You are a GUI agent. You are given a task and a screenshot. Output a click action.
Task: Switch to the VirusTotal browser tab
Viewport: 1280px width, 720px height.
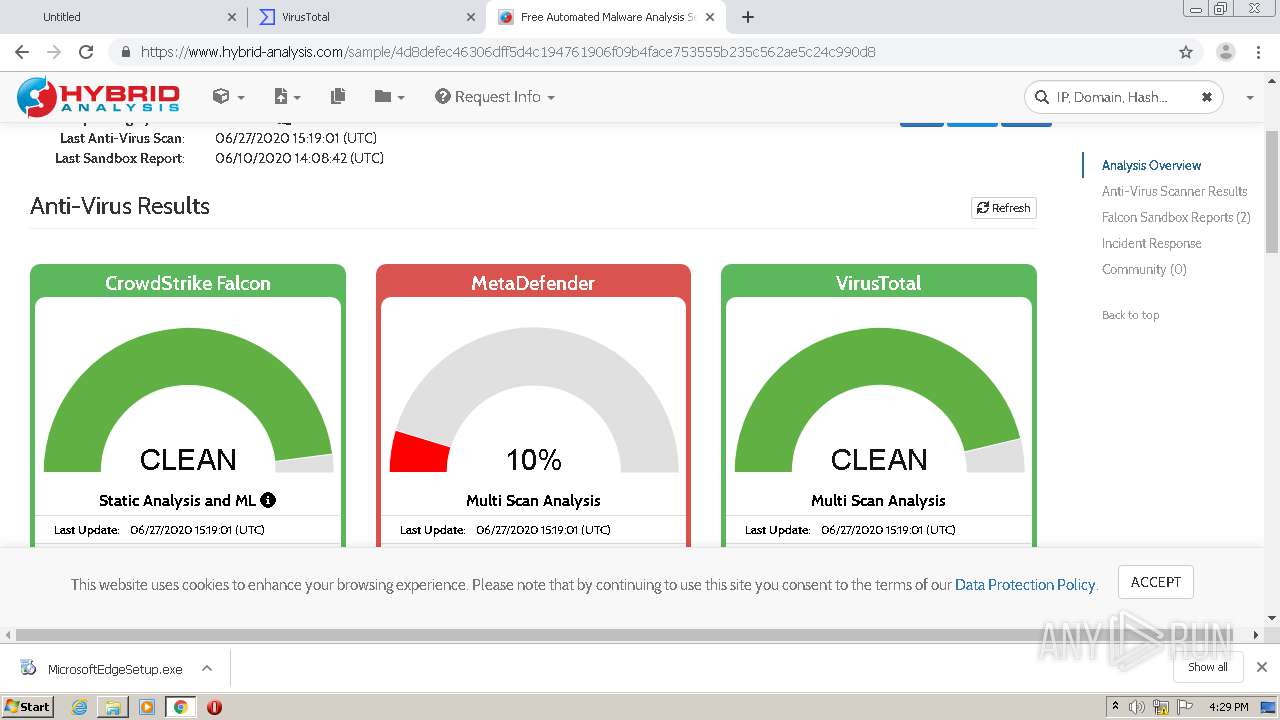coord(365,17)
